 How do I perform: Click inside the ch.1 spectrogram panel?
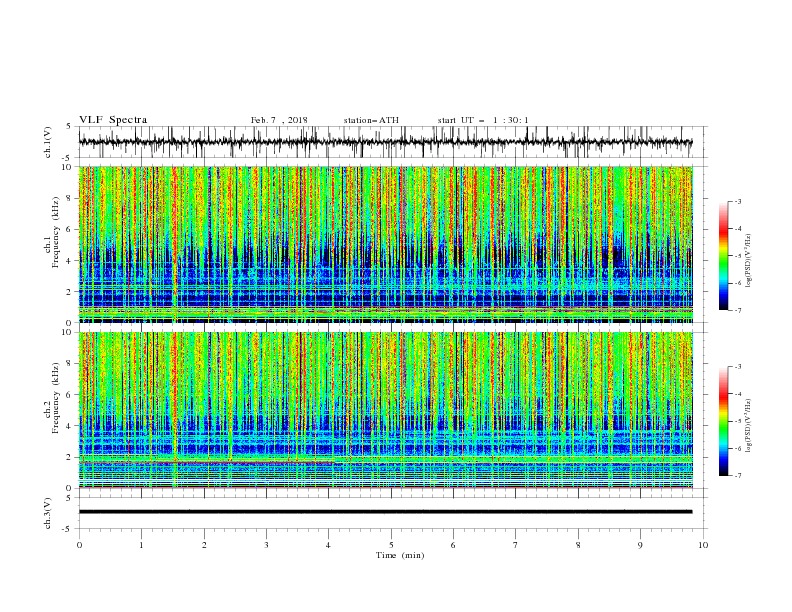click(x=386, y=244)
